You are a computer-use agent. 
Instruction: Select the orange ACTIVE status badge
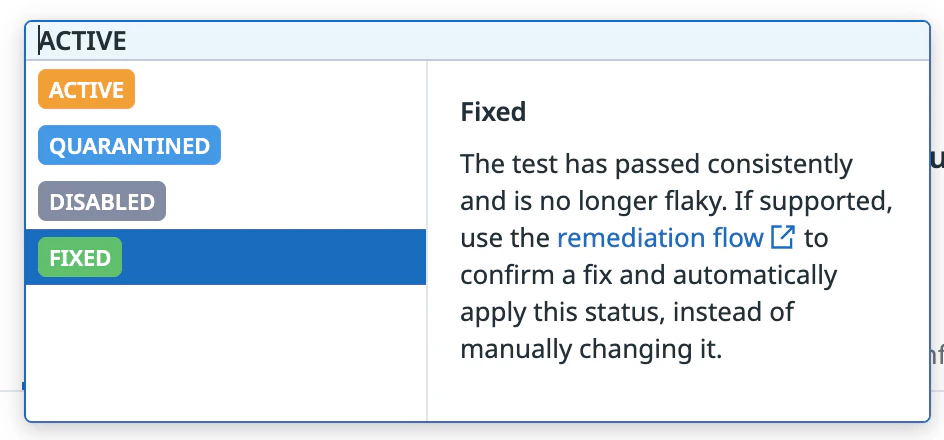(86, 90)
